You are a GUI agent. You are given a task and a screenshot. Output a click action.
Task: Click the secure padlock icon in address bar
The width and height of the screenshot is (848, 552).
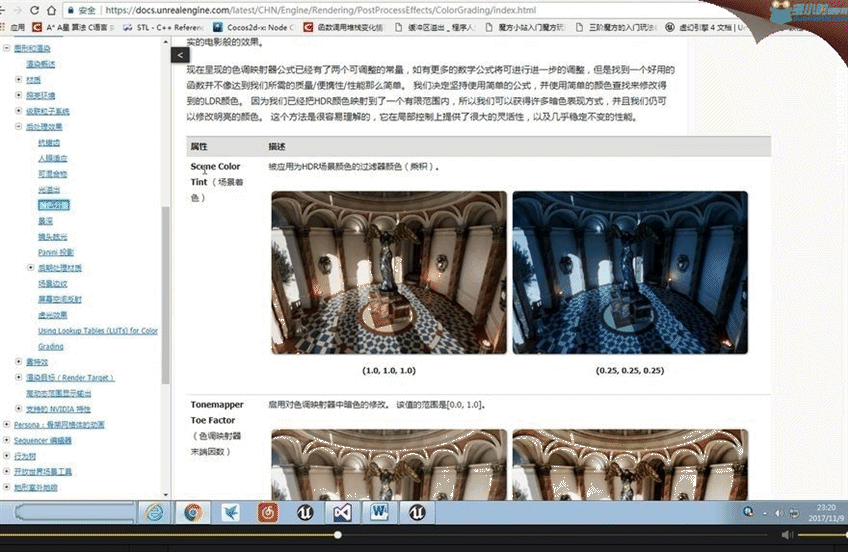[x=70, y=10]
